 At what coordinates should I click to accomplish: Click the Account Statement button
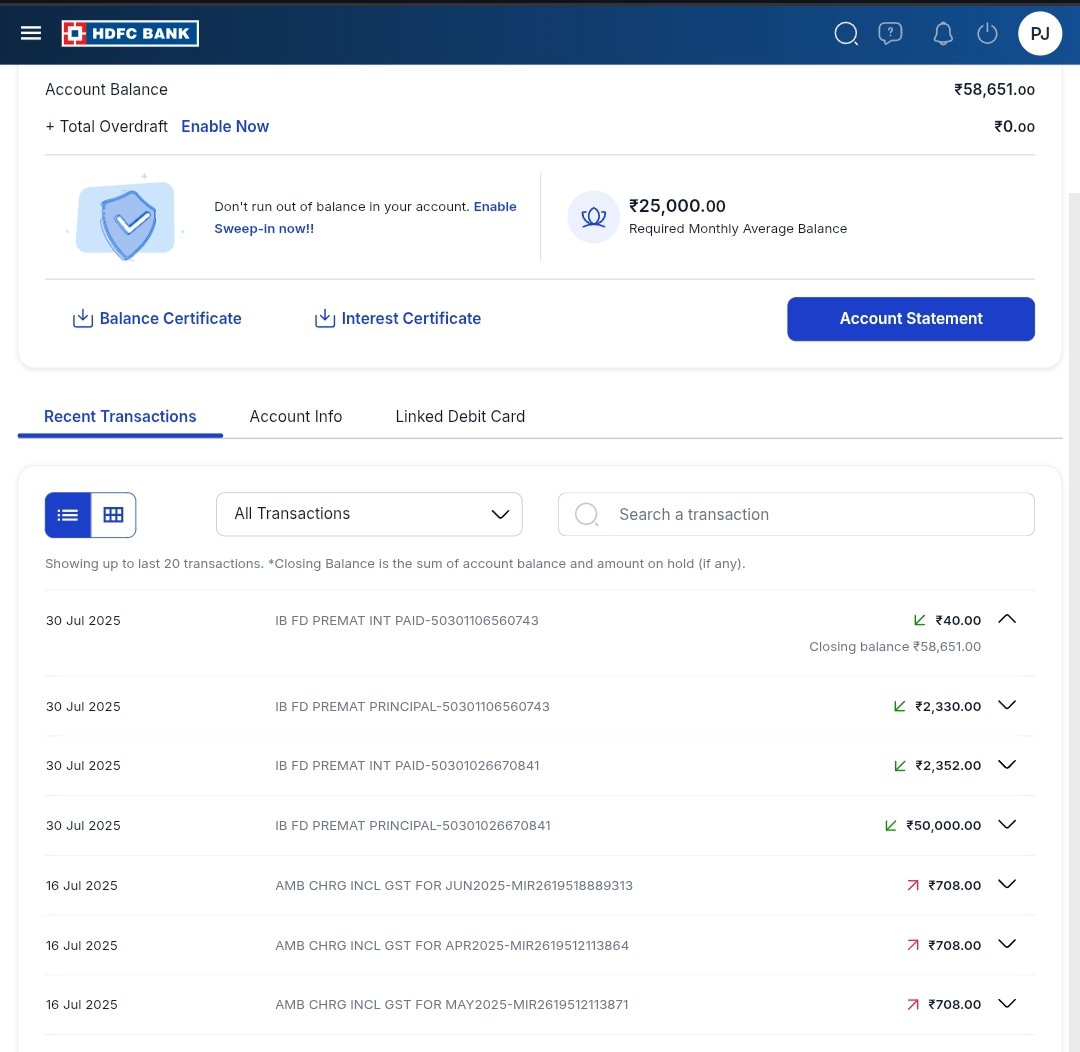pos(911,318)
